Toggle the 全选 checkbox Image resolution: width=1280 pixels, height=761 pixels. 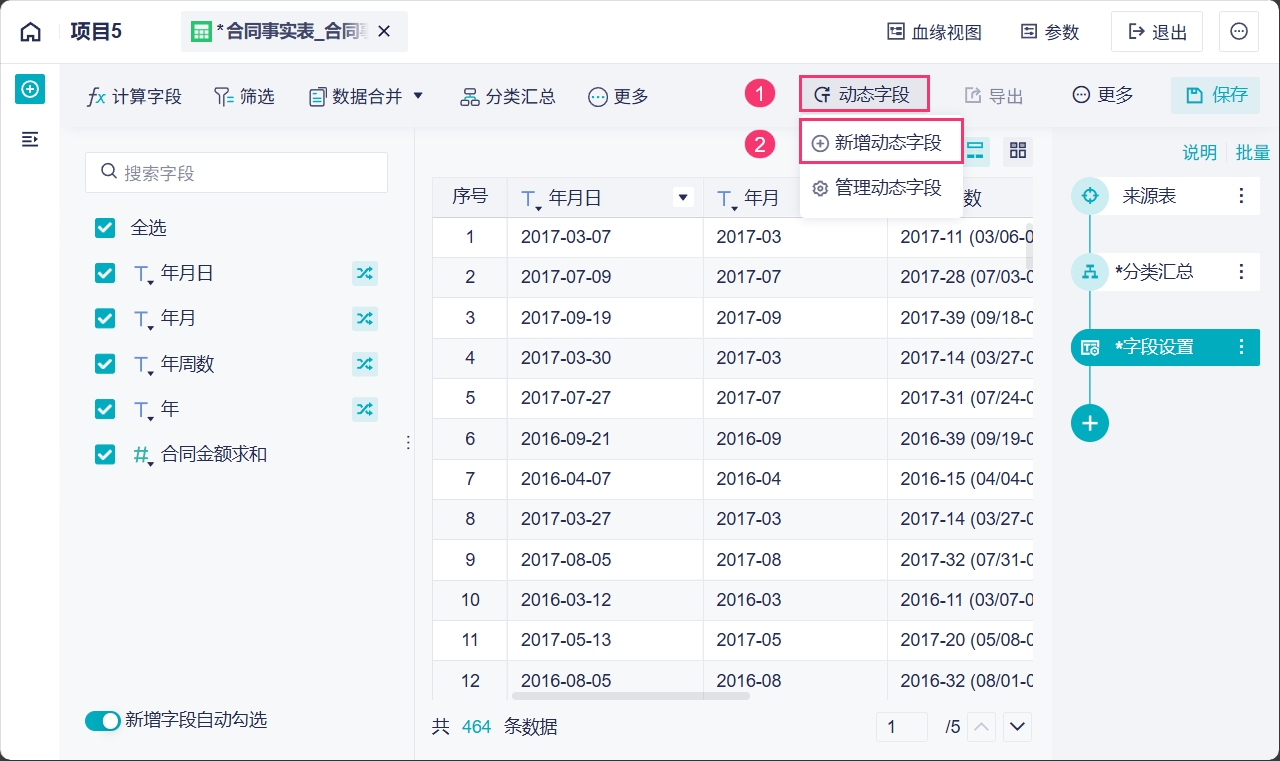click(x=105, y=228)
